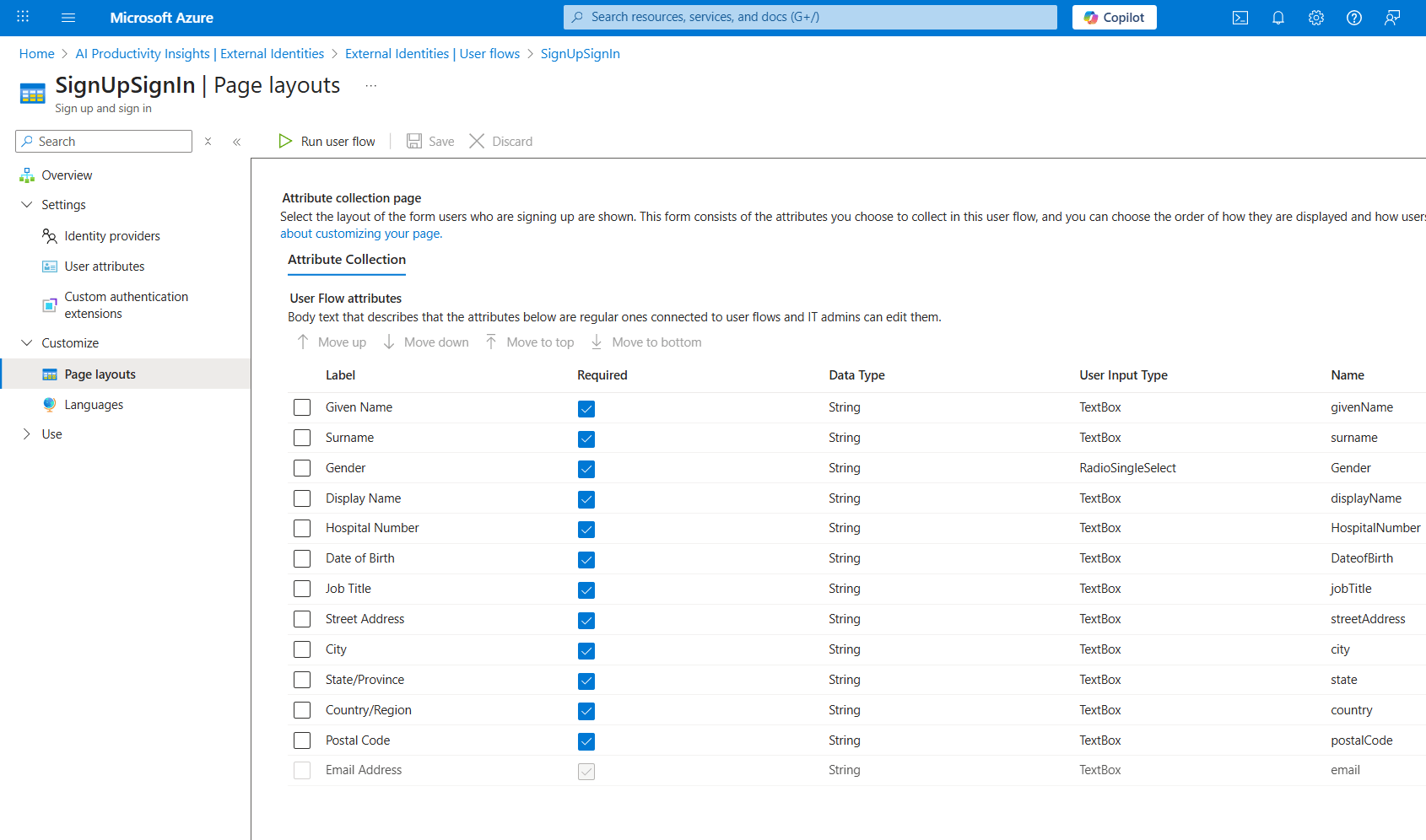Select the Gender row checkbox
This screenshot has width=1426, height=840.
point(302,468)
